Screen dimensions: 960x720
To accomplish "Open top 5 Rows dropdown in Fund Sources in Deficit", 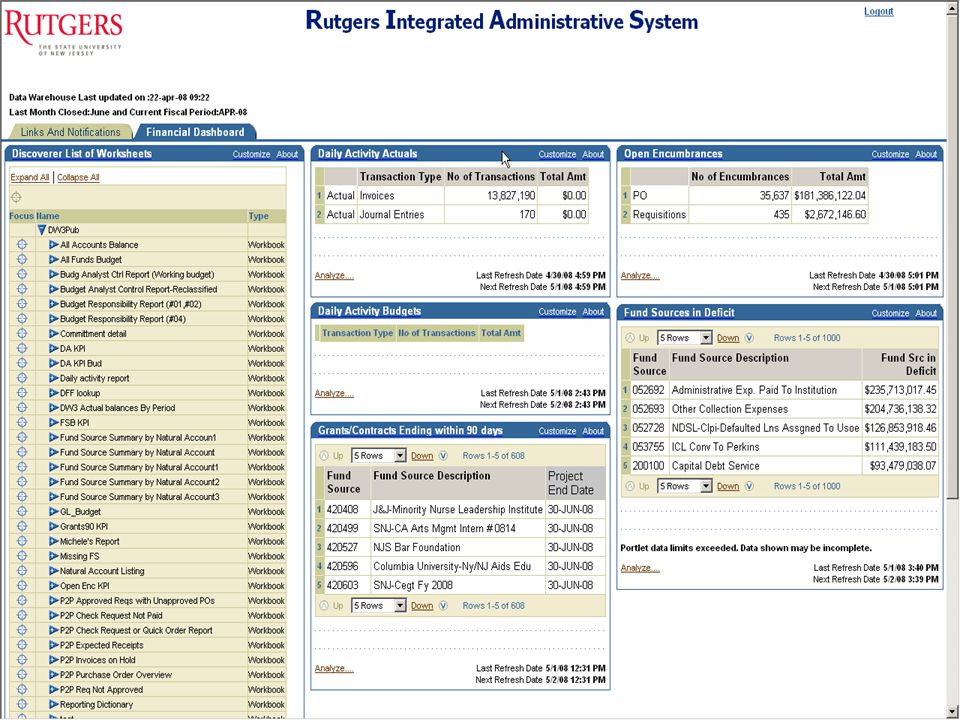I will pyautogui.click(x=684, y=338).
